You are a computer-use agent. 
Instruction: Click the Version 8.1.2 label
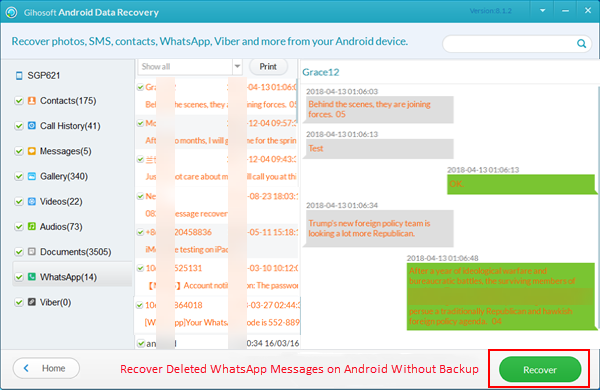tap(491, 11)
